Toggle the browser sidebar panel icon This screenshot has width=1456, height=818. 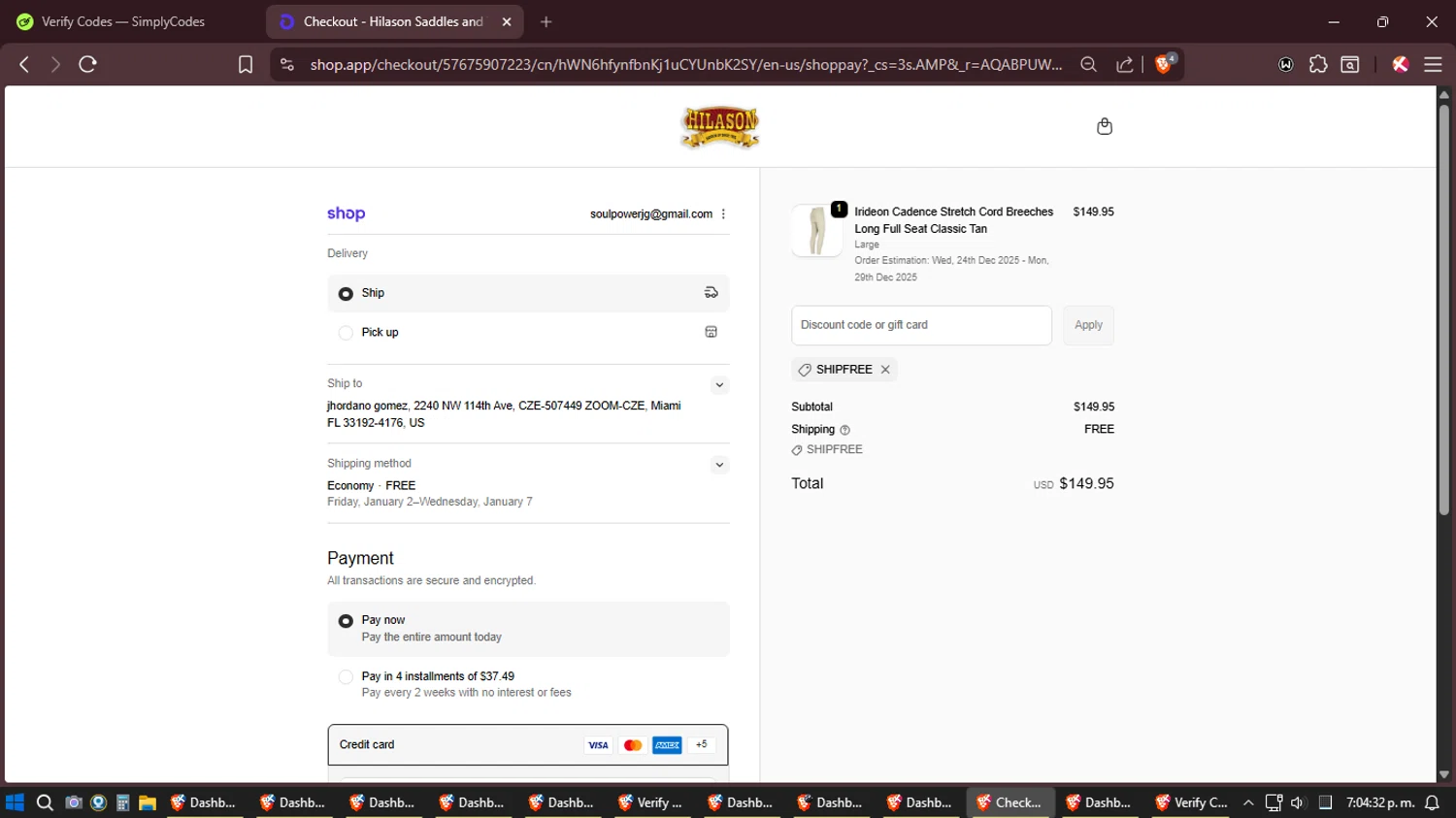[x=1350, y=64]
